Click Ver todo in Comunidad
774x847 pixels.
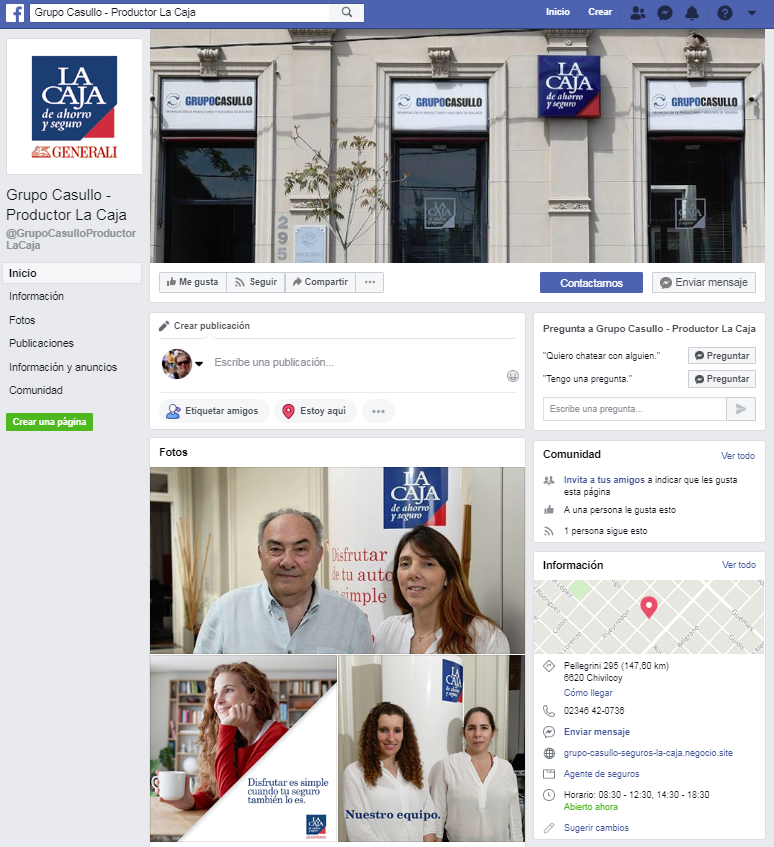point(738,455)
